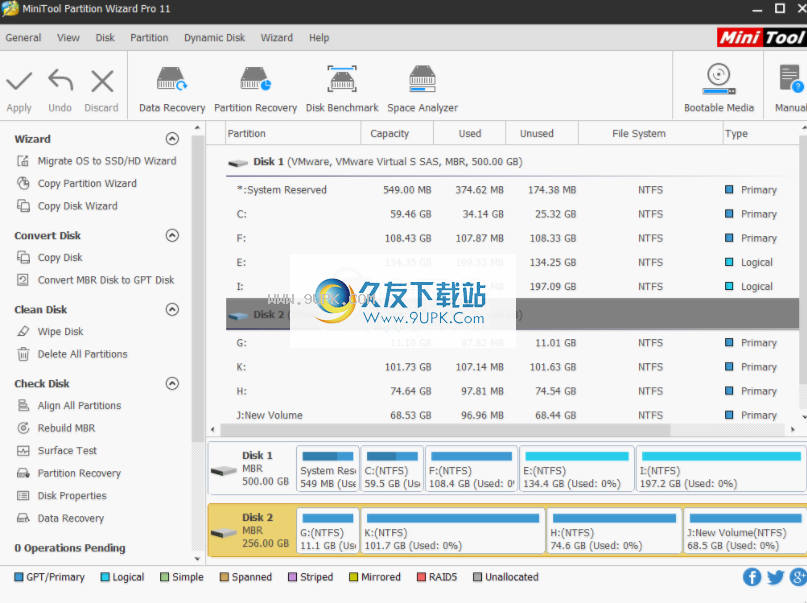Screen dimensions: 807x603
Task: Open the Facebook share icon
Action: [x=751, y=577]
